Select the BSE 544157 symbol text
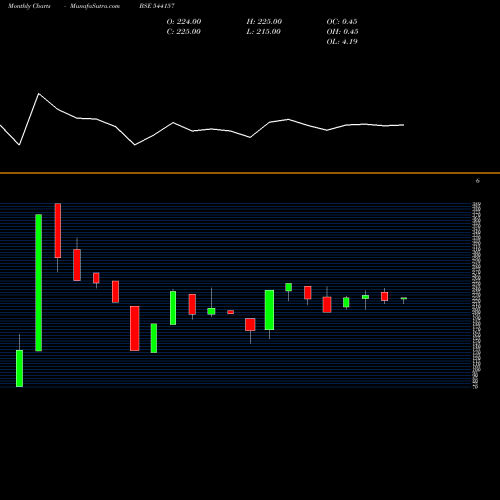The image size is (500, 500). tap(157, 6)
